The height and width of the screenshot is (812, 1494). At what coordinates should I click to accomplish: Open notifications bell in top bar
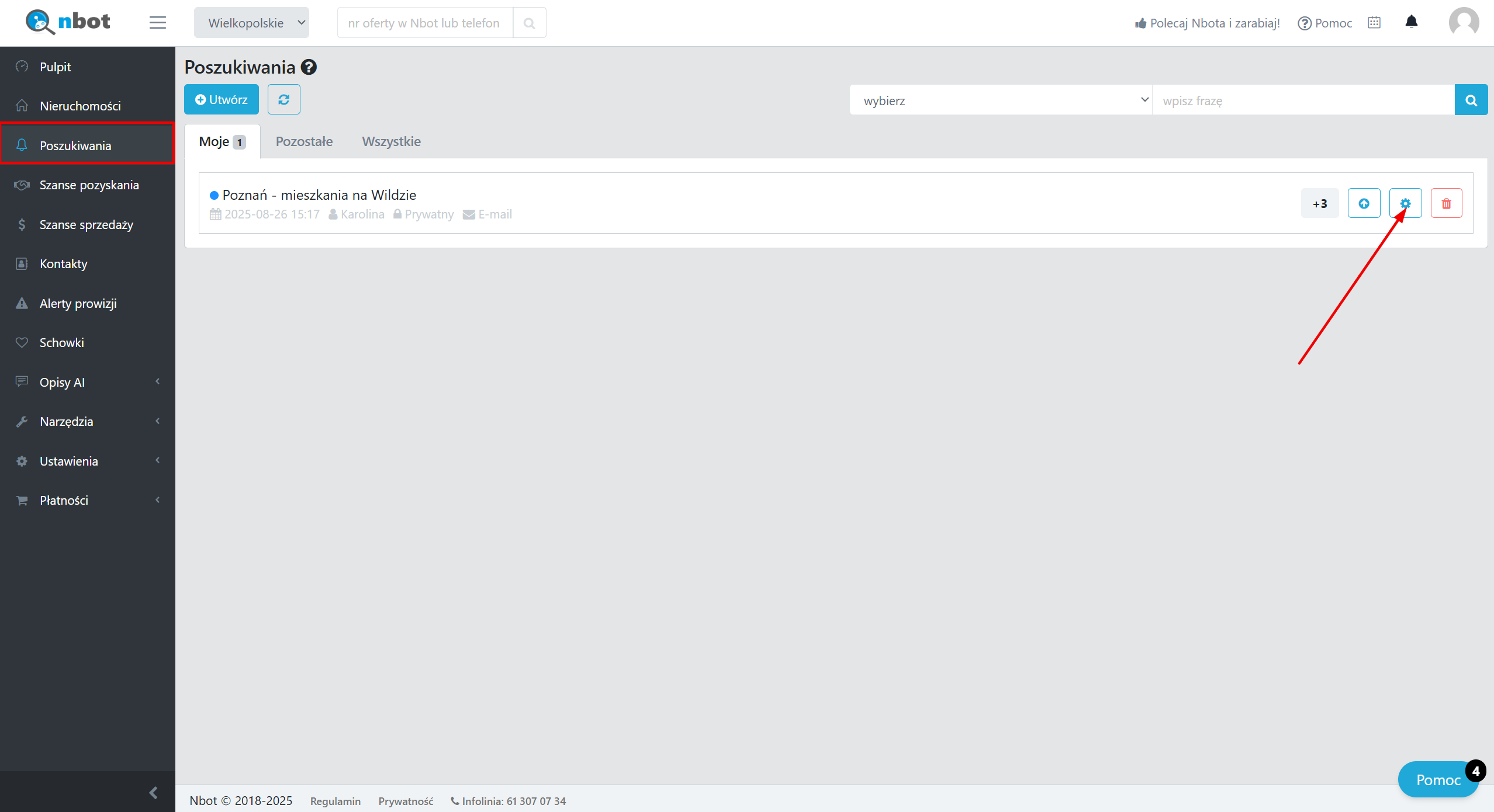[x=1411, y=22]
